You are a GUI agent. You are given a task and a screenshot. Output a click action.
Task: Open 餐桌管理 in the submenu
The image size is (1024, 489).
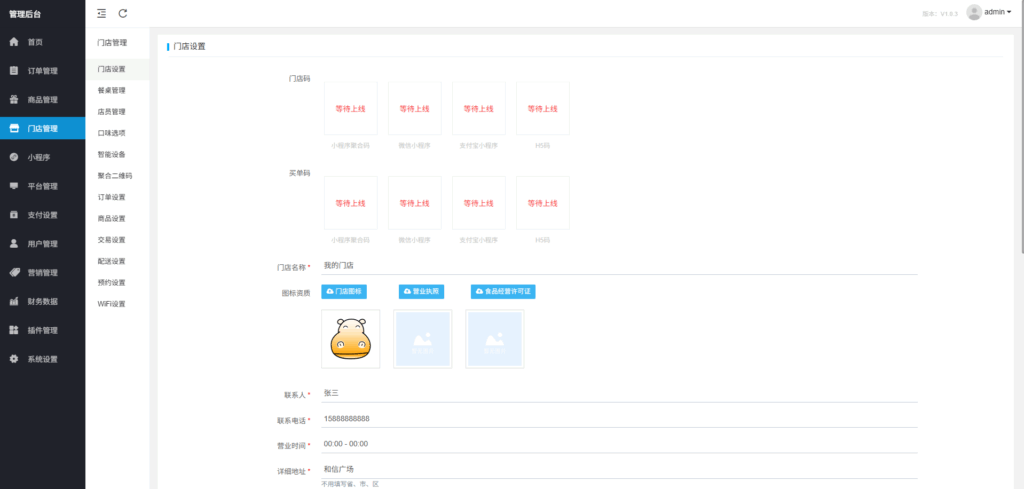tap(112, 91)
